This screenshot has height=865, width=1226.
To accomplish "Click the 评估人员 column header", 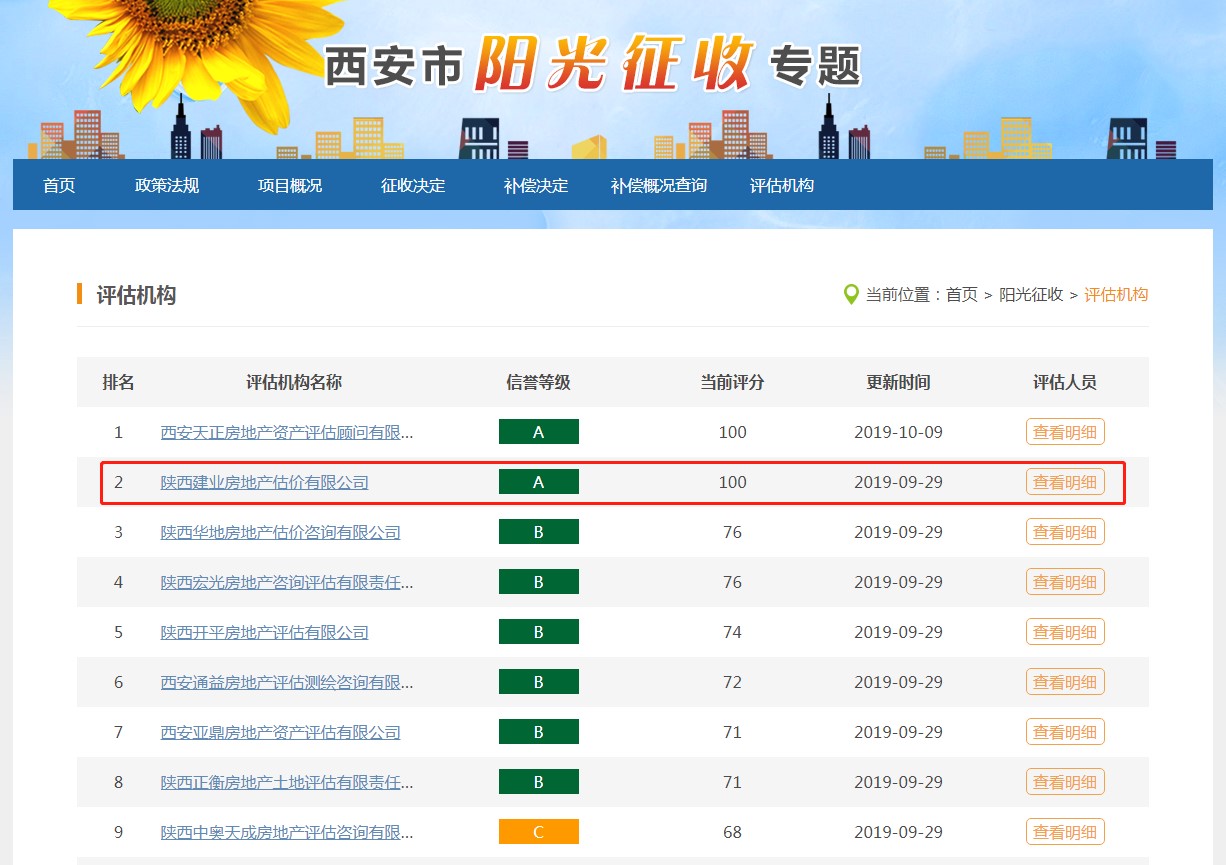I will 1065,382.
